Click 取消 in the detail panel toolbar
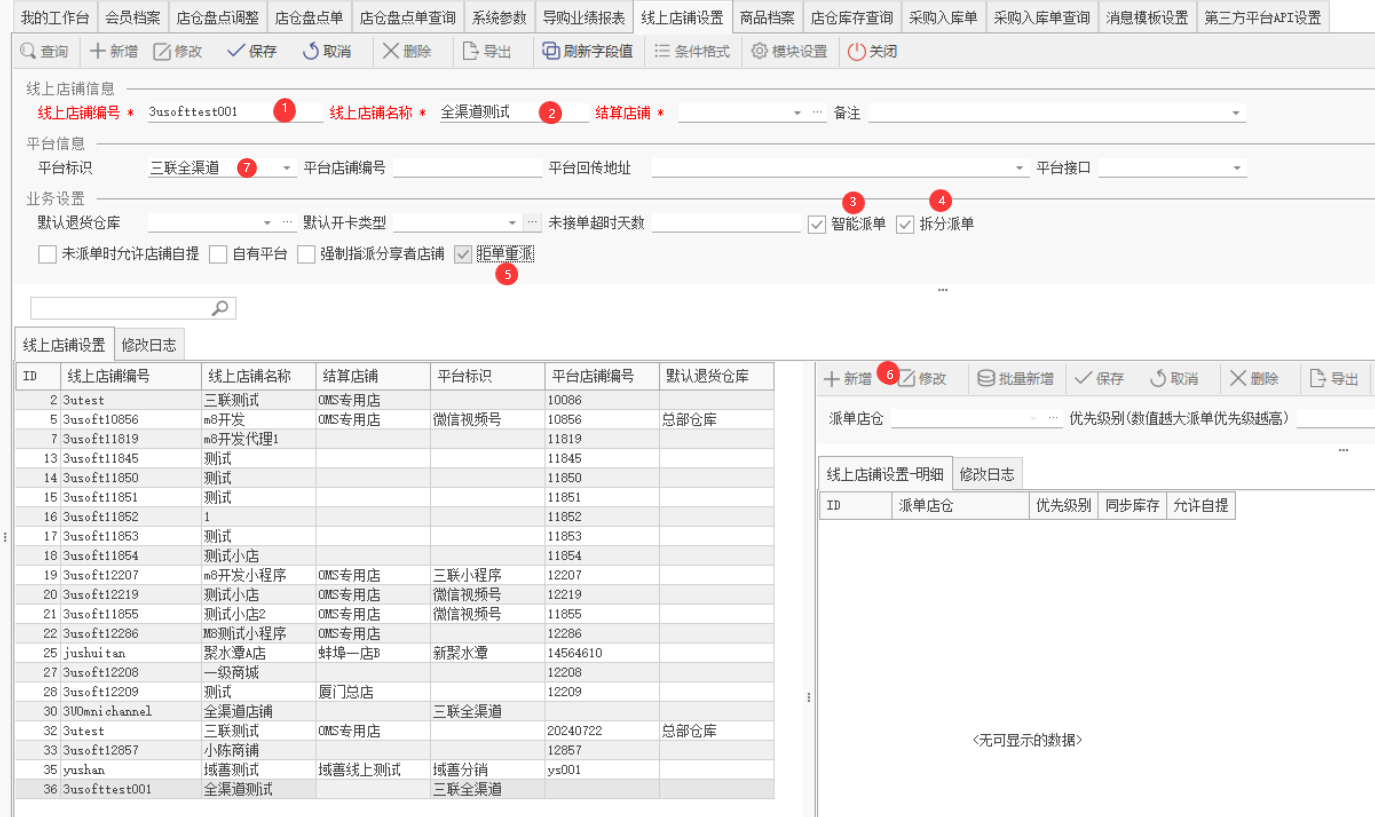 pyautogui.click(x=1174, y=379)
